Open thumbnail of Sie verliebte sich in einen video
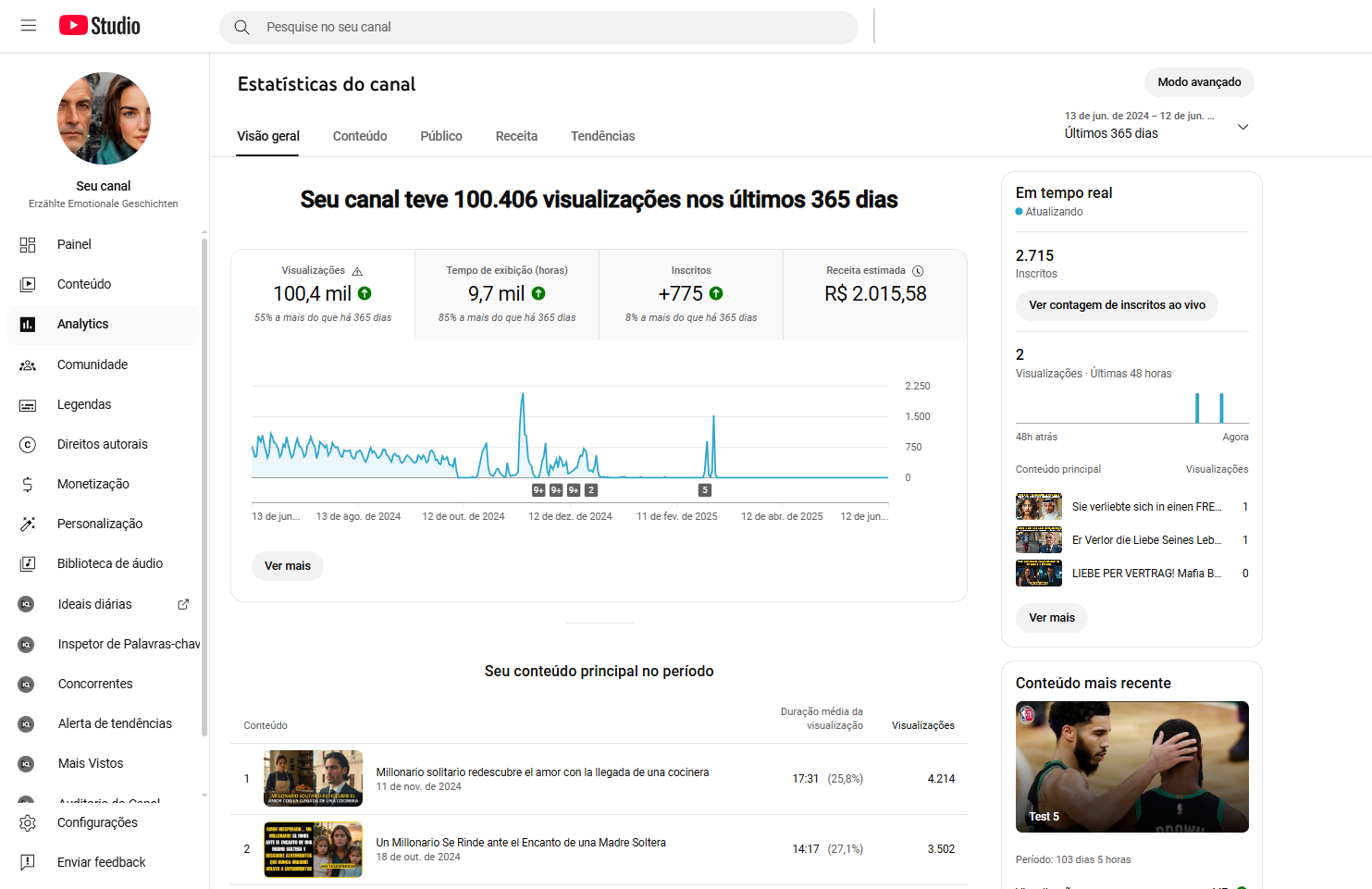This screenshot has width=1372, height=889. 1039,507
